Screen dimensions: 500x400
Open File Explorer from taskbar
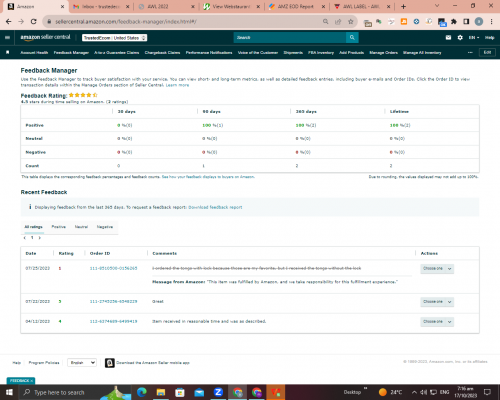[x=161, y=392]
